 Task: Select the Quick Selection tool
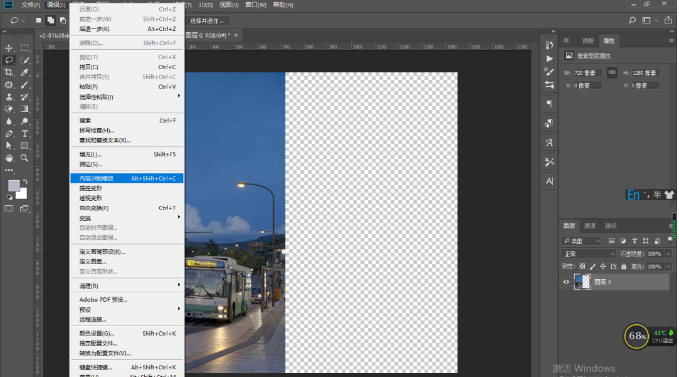[25, 60]
